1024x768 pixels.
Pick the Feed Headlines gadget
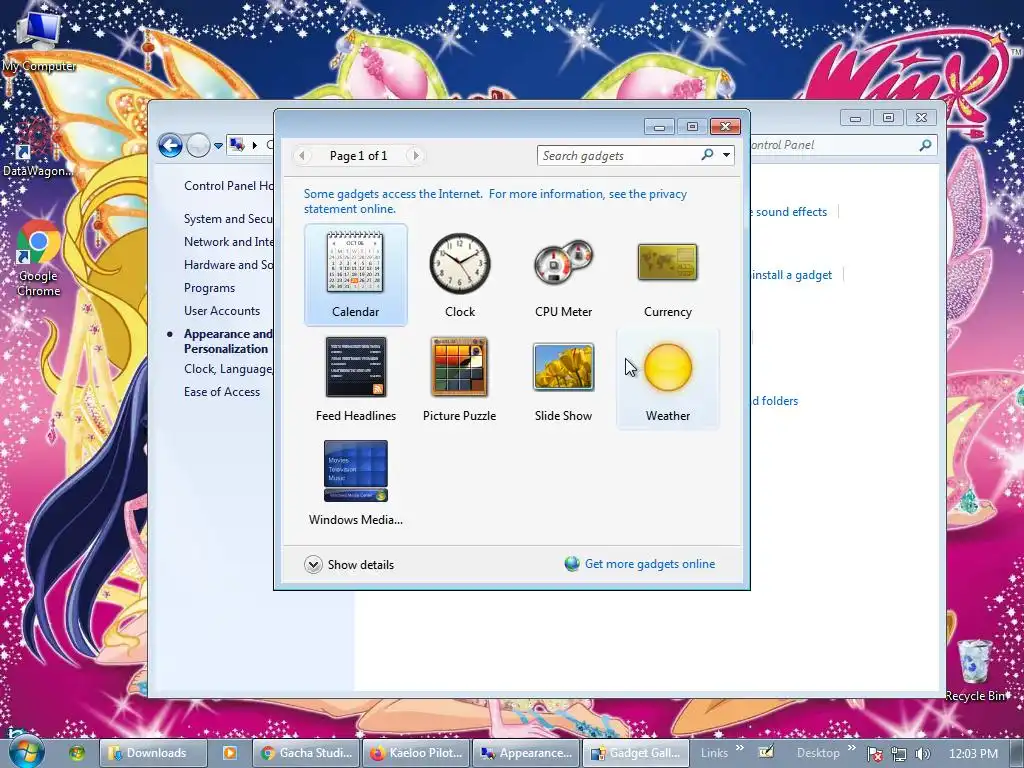click(x=355, y=379)
